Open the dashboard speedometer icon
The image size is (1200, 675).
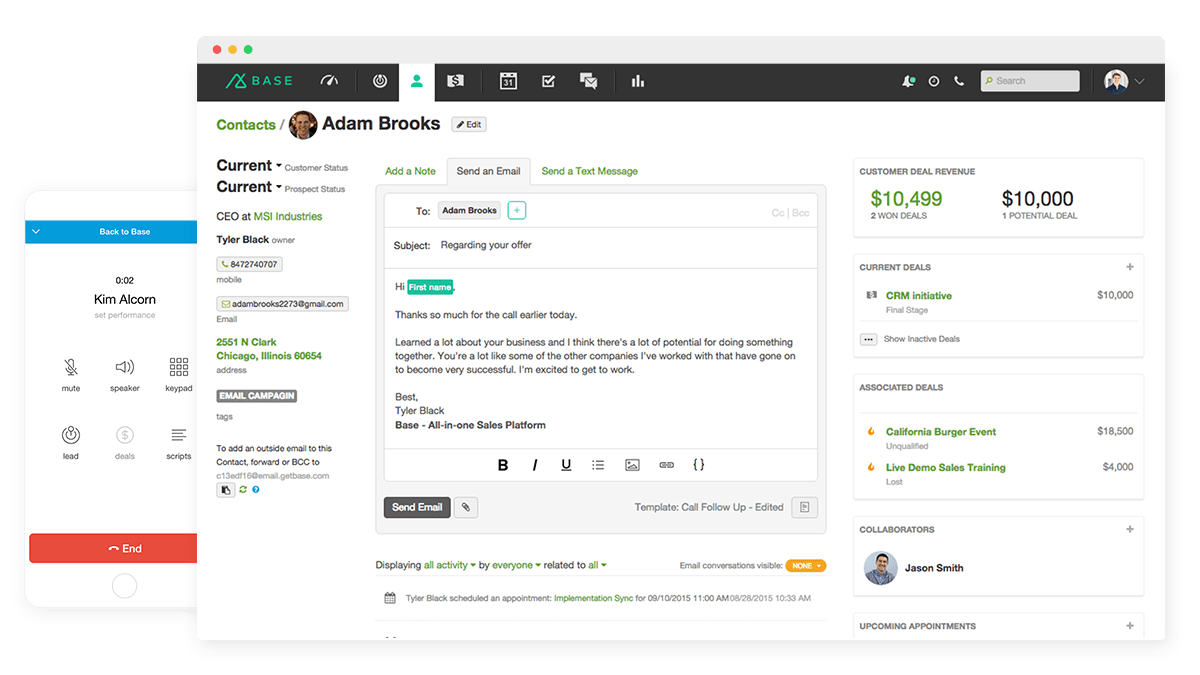point(330,81)
